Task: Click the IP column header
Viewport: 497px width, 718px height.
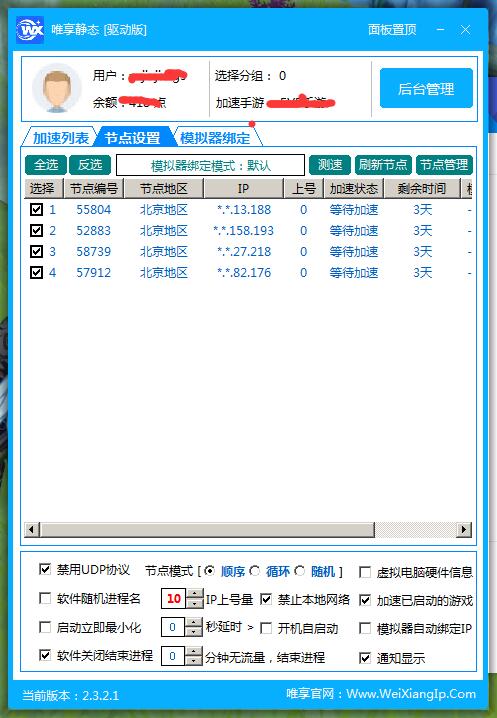Action: pos(243,188)
